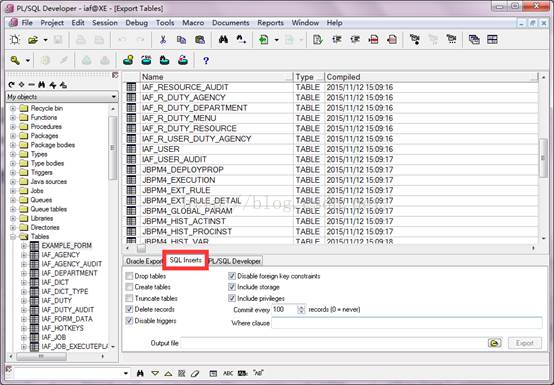554x385 pixels.
Task: Click the green Execute icon
Action: click(x=263, y=40)
